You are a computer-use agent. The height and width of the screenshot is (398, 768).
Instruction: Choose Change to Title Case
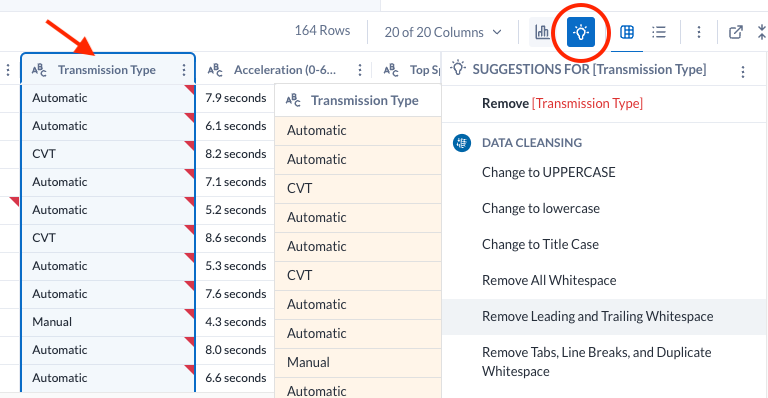[540, 244]
